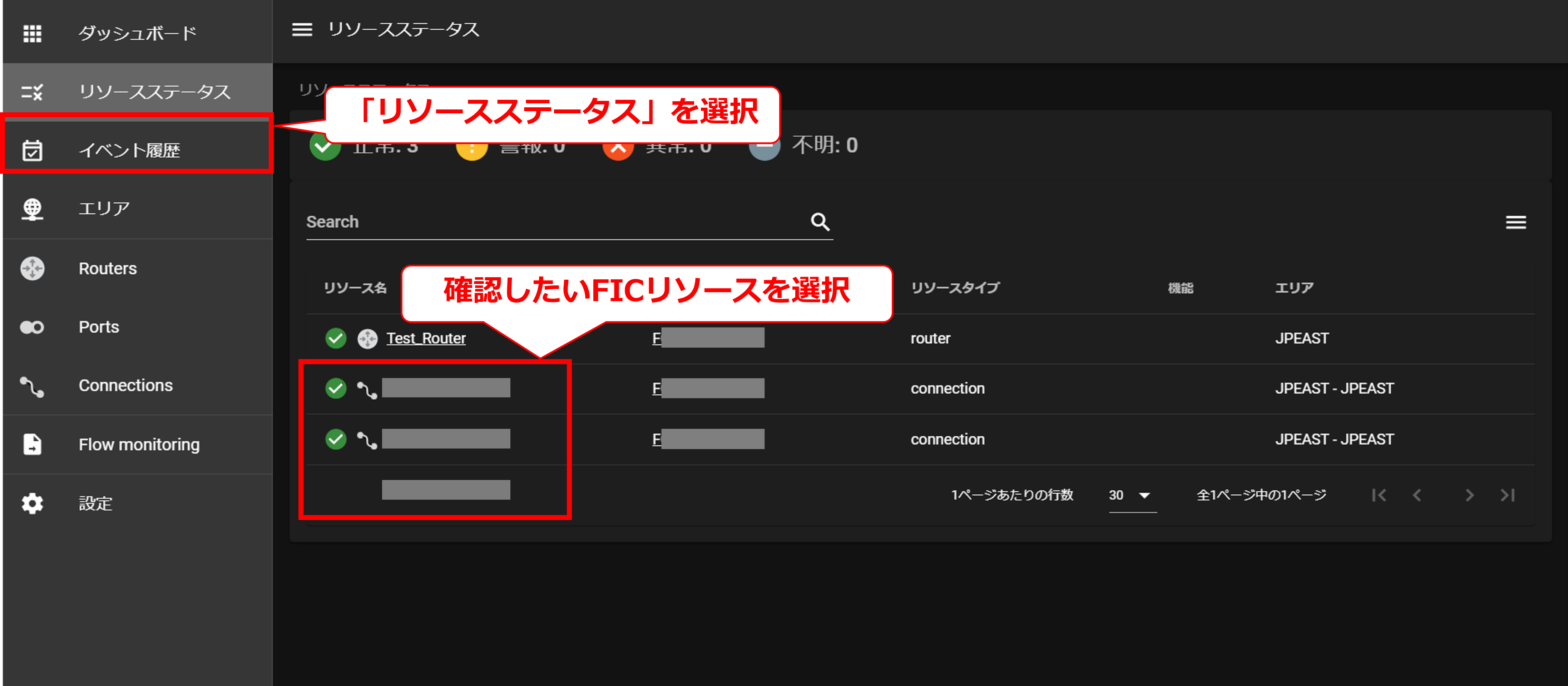Click the dashboard grid icon
Image resolution: width=1568 pixels, height=686 pixels.
[x=32, y=33]
